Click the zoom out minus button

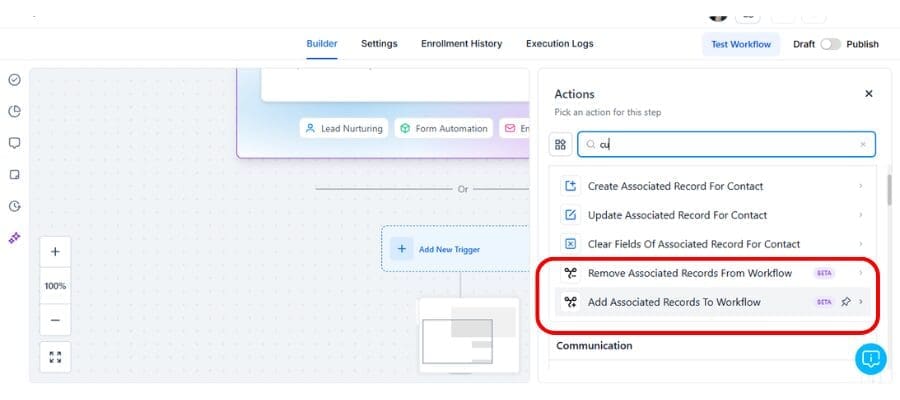click(x=55, y=320)
